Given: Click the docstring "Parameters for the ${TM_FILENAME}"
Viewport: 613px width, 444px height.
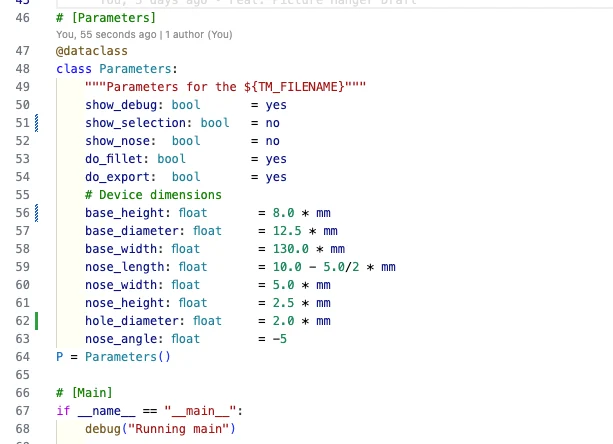Looking at the screenshot, I should 226,86.
